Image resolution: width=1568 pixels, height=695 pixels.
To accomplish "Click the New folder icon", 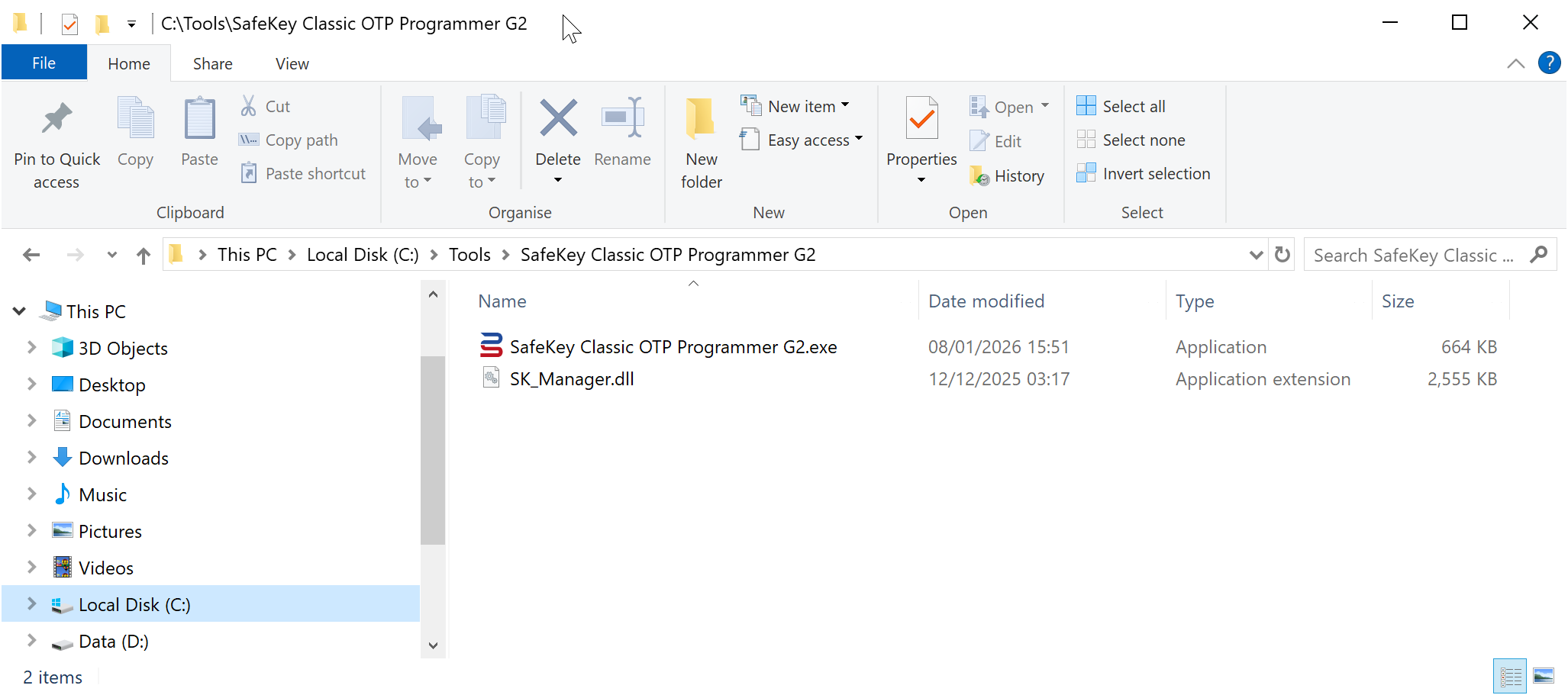I will coord(701,119).
